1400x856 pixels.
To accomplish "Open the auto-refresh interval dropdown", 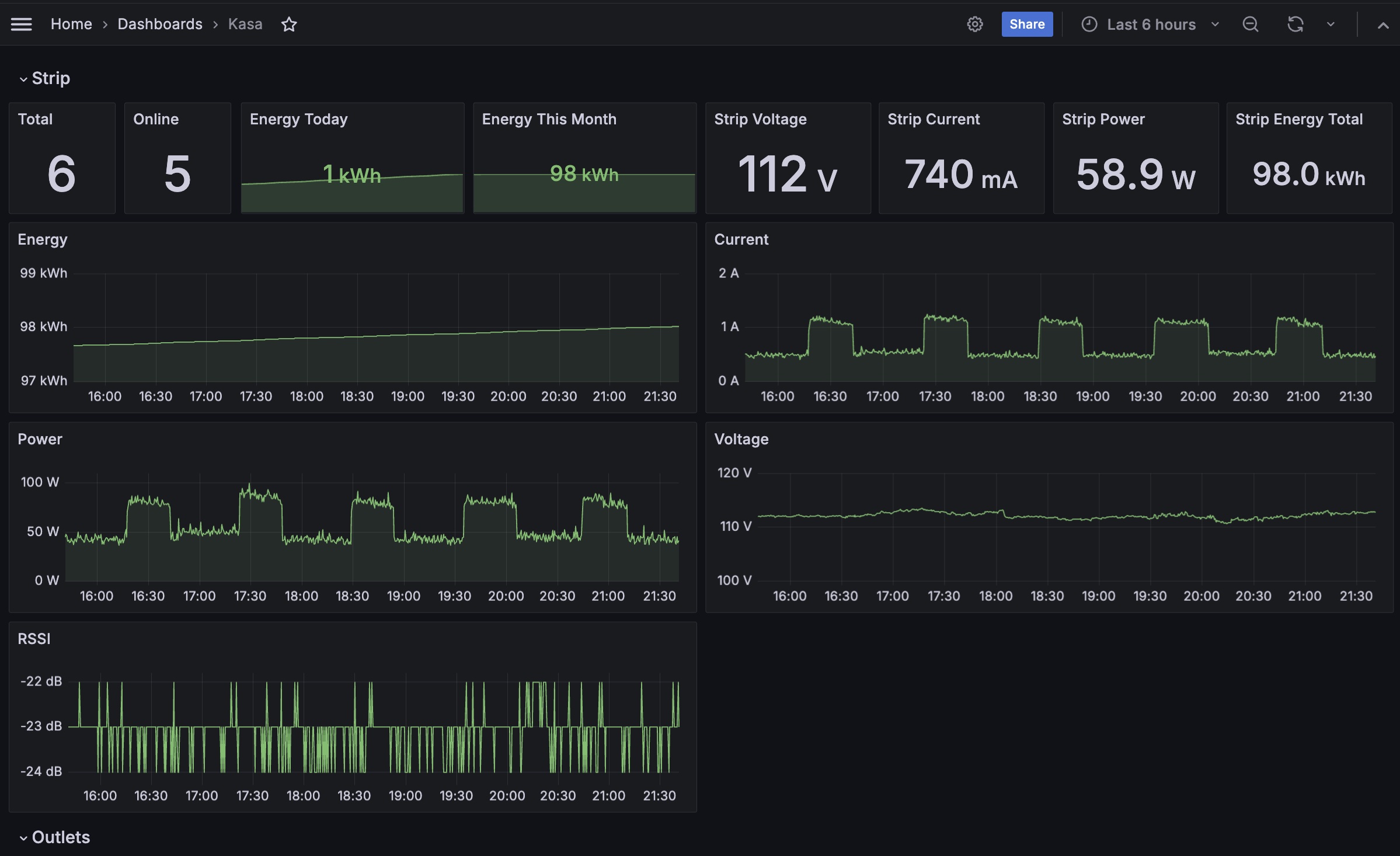I will coord(1331,24).
